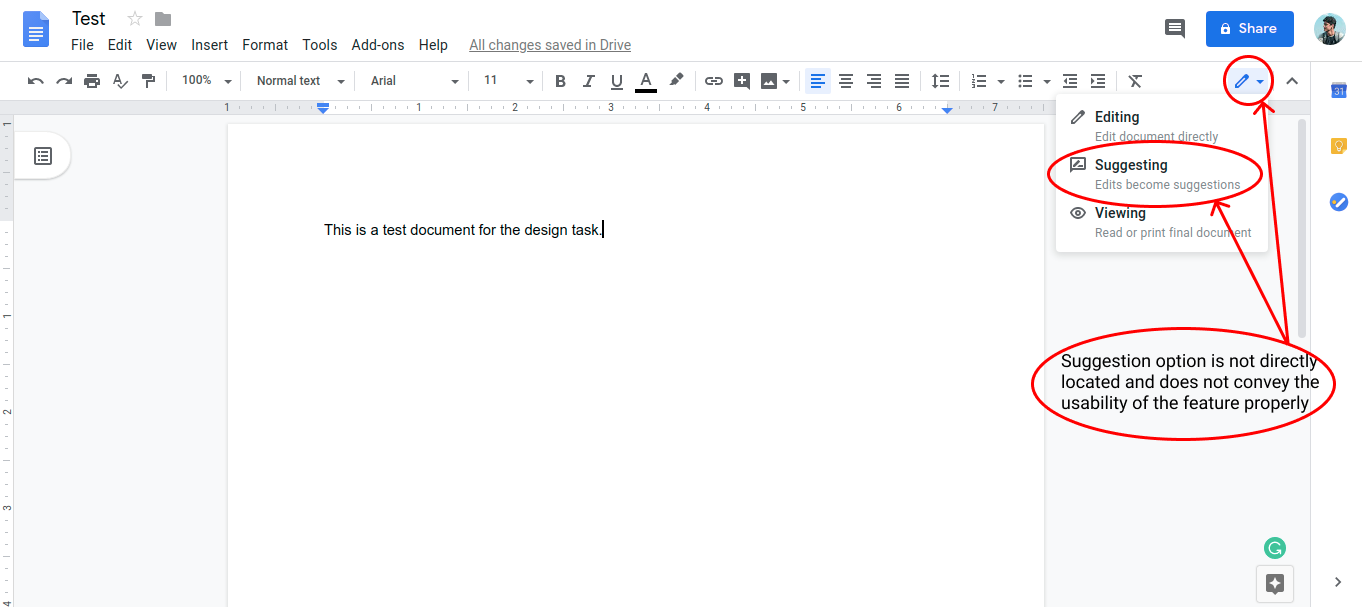
Task: Open Google Calendar from the sidebar
Action: point(1338,90)
